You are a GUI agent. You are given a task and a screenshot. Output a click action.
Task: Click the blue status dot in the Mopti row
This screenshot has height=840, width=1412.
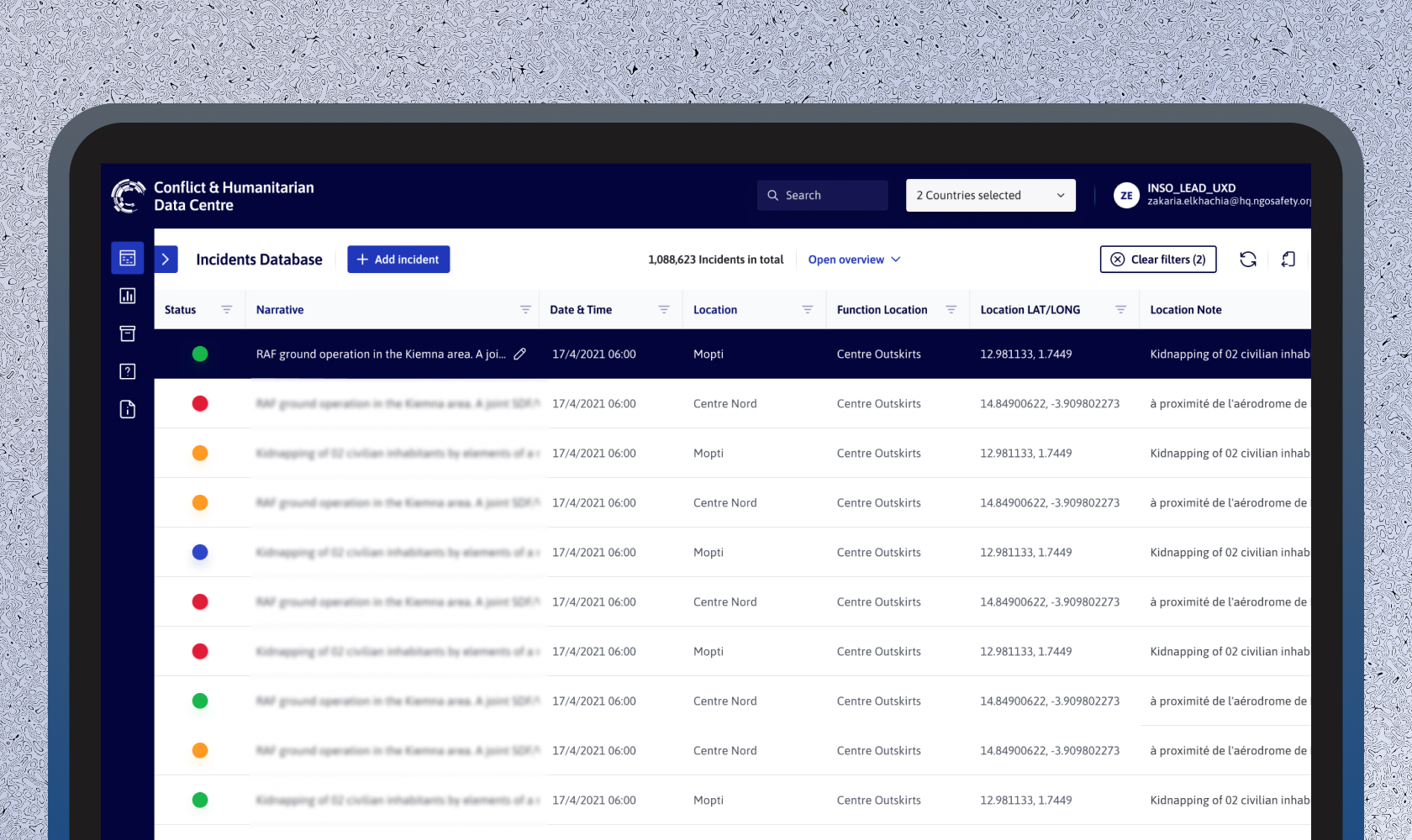[200, 552]
